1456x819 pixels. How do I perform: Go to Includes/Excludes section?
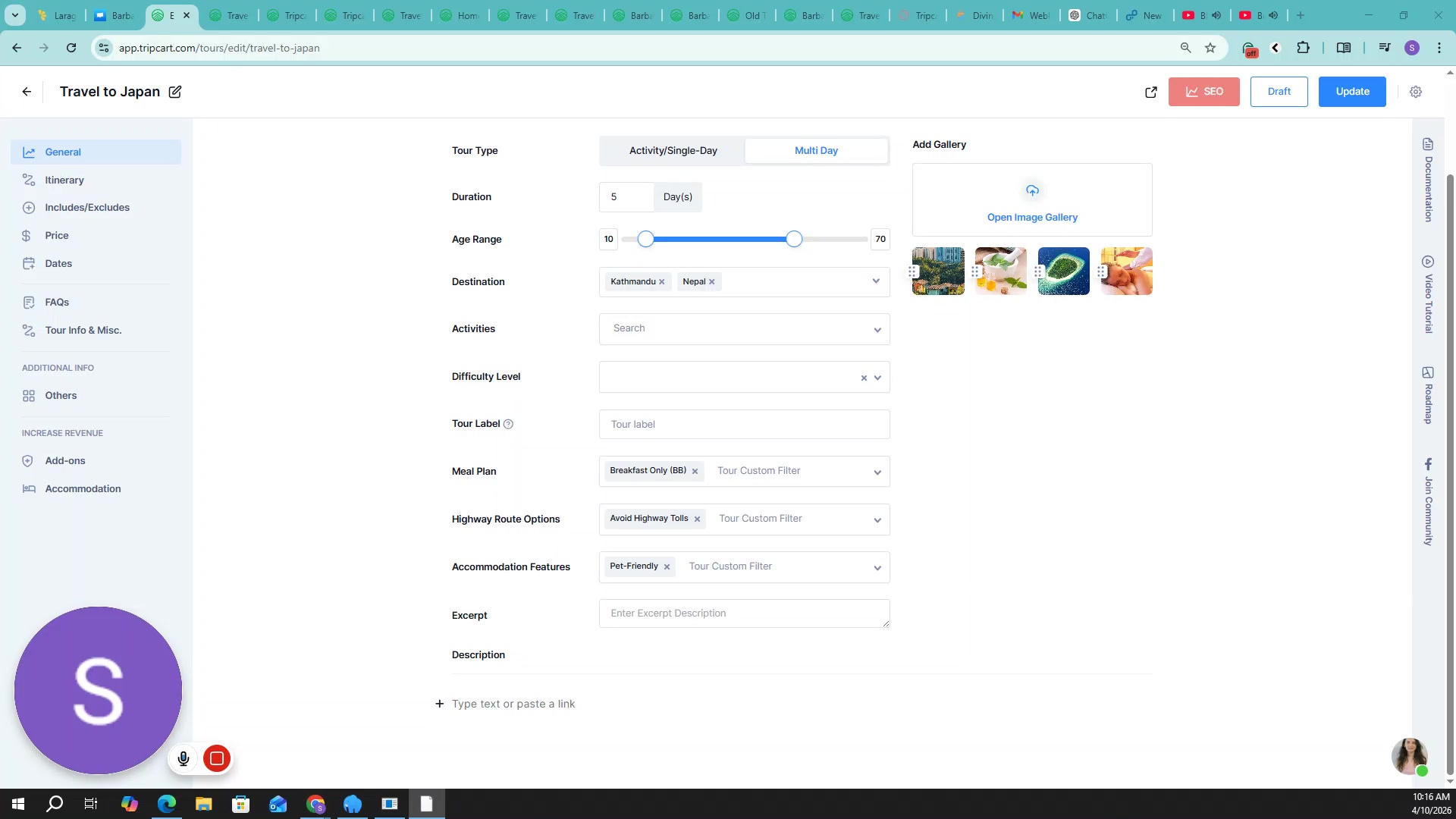[86, 208]
